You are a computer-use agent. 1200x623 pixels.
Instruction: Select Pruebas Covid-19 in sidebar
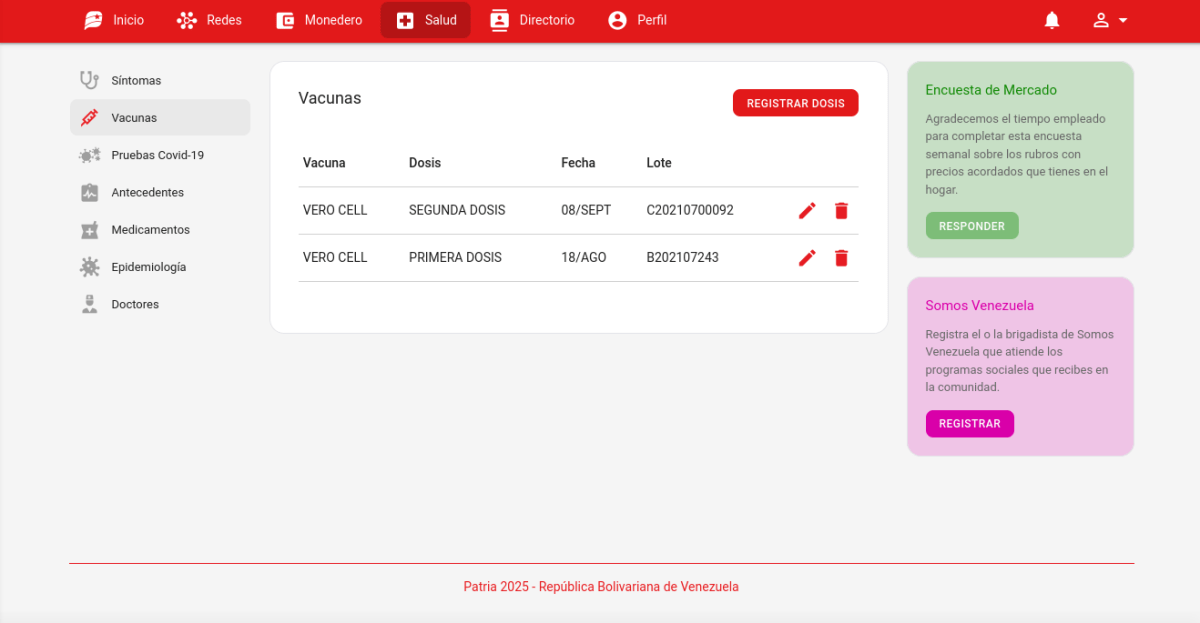pos(157,155)
